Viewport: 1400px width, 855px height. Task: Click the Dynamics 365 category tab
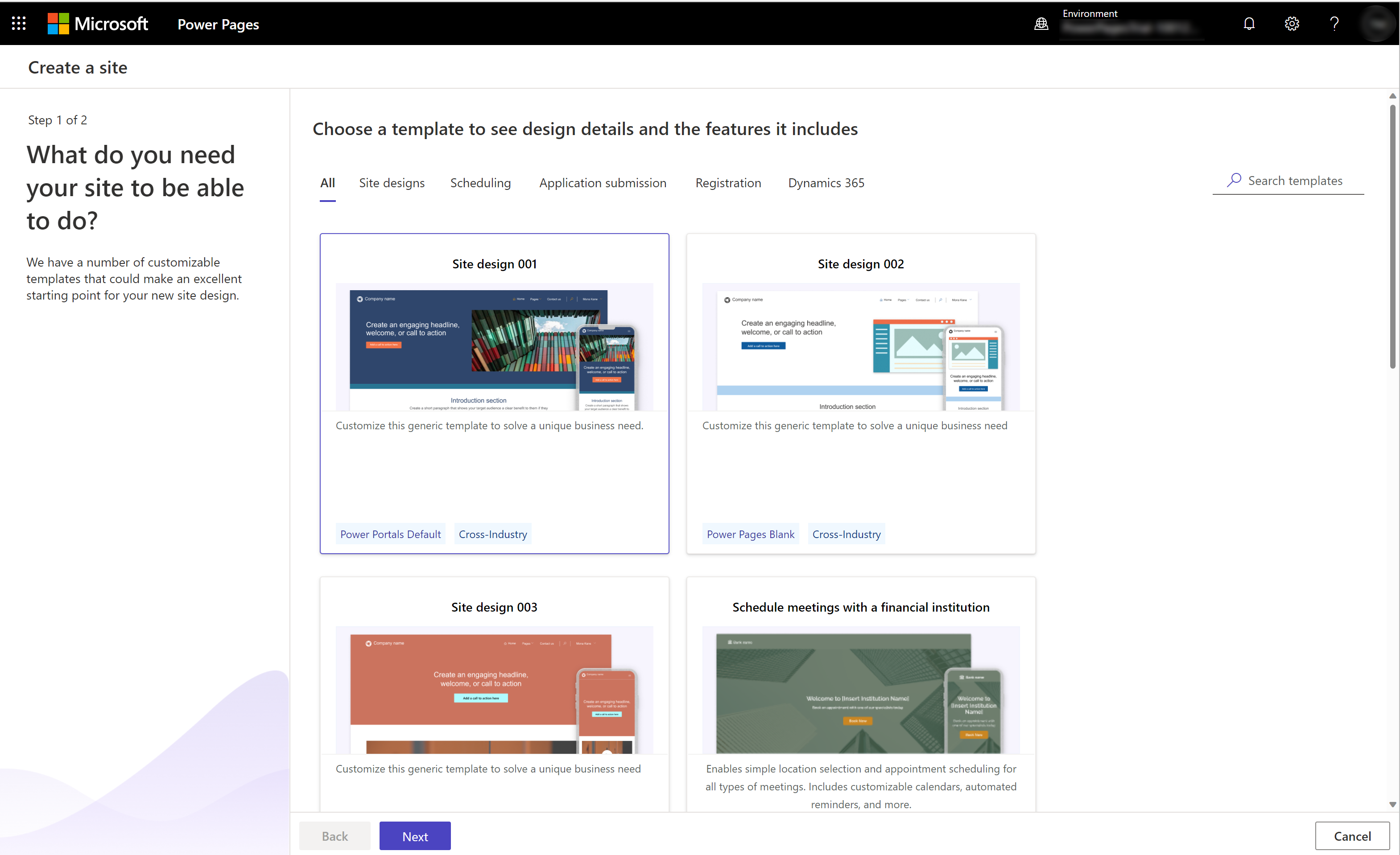825,182
